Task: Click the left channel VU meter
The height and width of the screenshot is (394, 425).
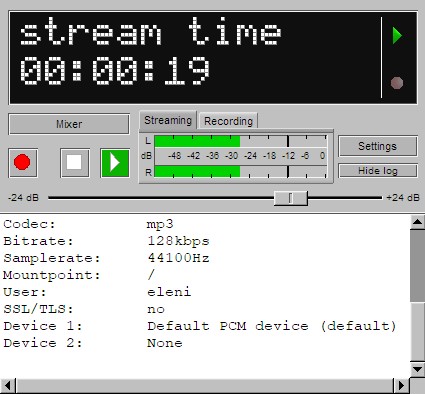Action: click(x=241, y=141)
